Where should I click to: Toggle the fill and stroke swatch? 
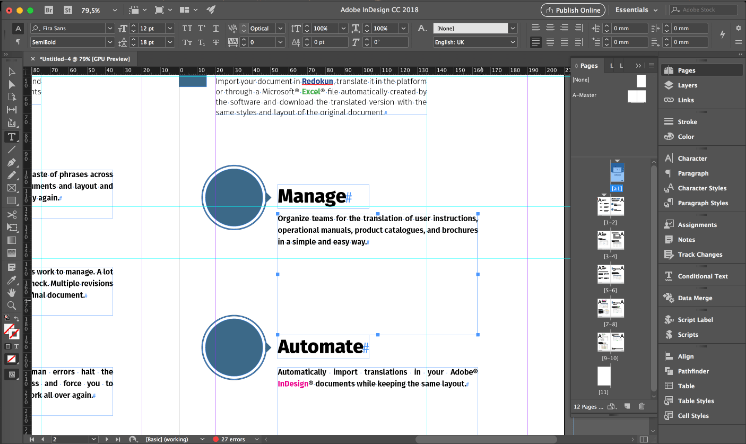(11, 328)
